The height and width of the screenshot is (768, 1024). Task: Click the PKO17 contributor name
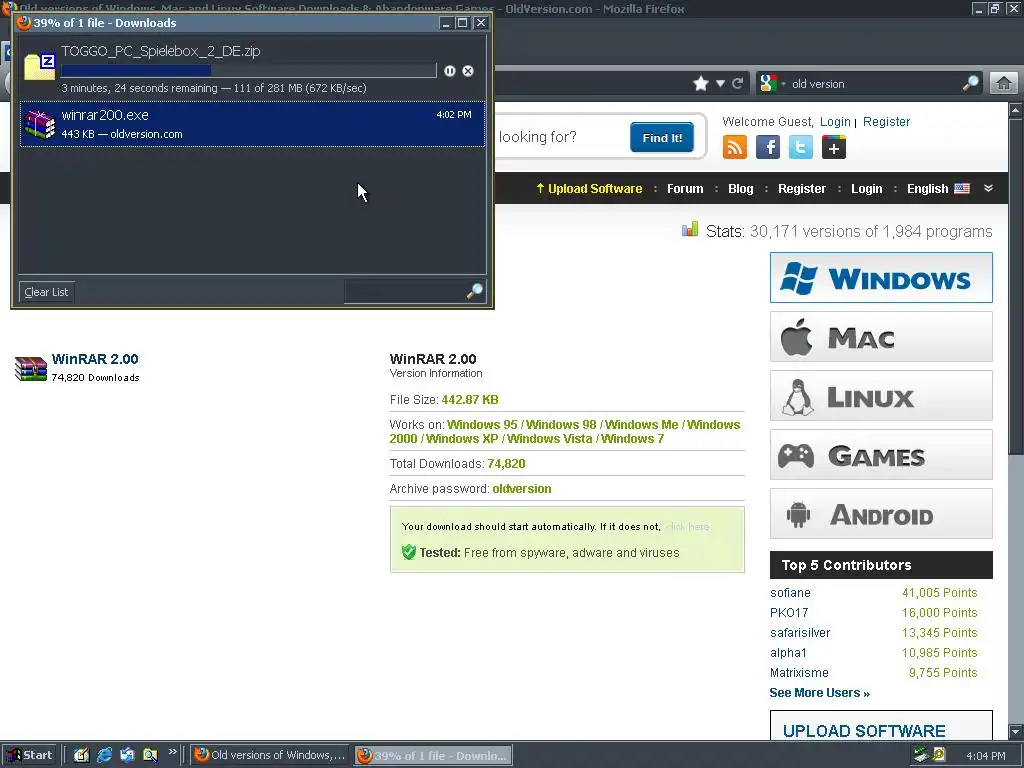pos(789,613)
